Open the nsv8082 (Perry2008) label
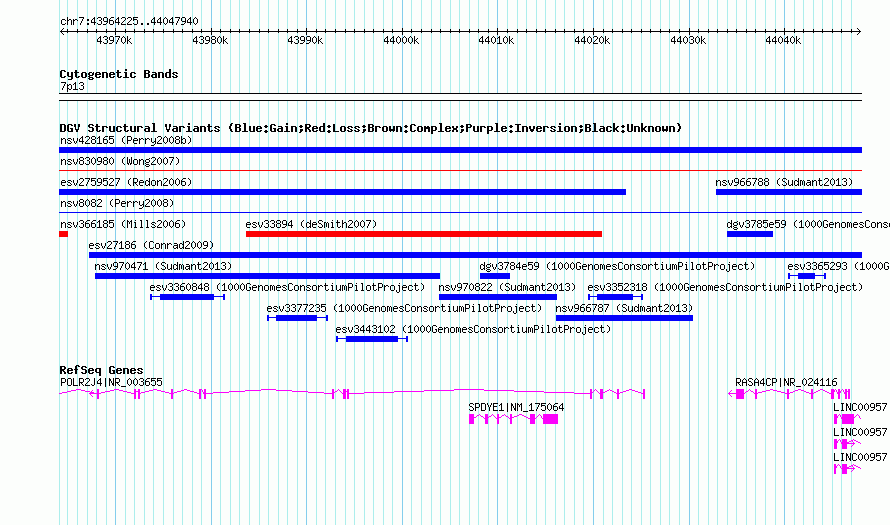 [117, 203]
